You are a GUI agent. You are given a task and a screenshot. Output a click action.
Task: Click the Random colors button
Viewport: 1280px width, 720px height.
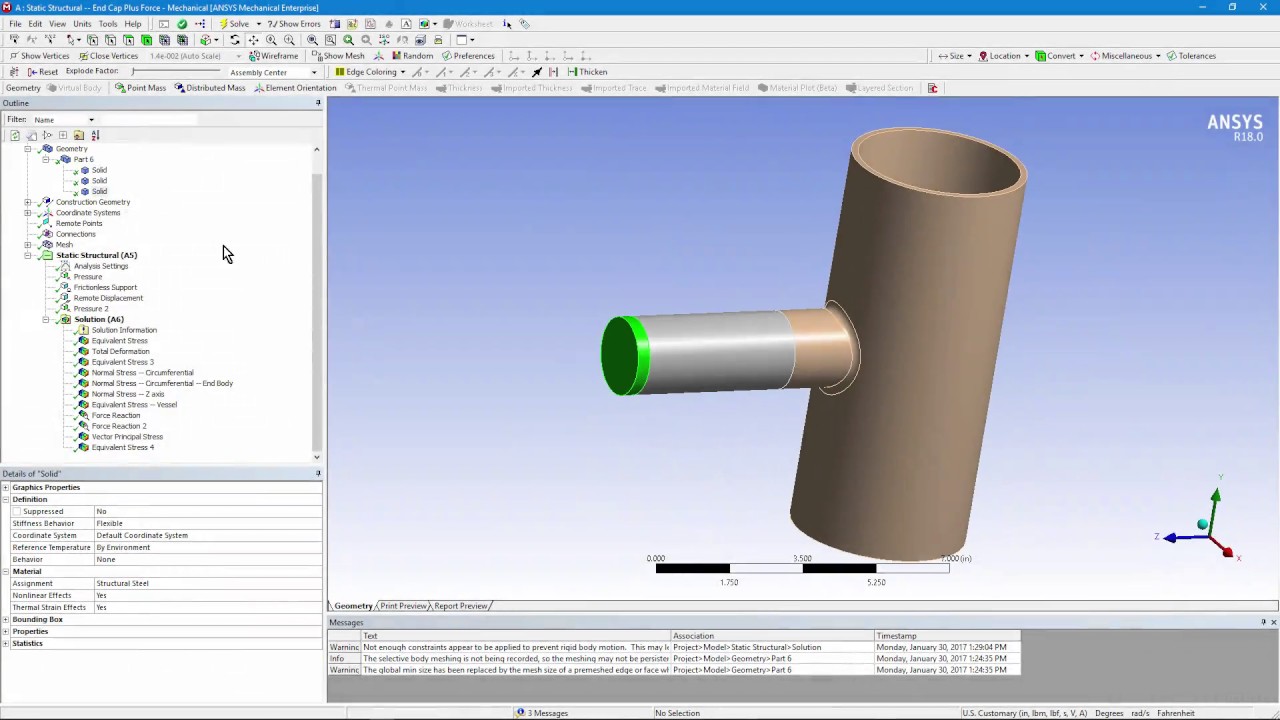412,56
